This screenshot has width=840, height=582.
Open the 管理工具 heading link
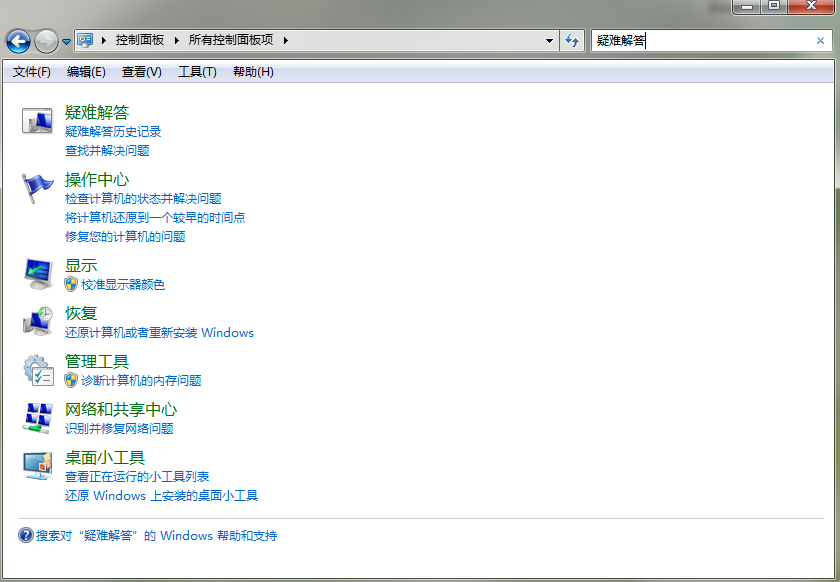97,361
